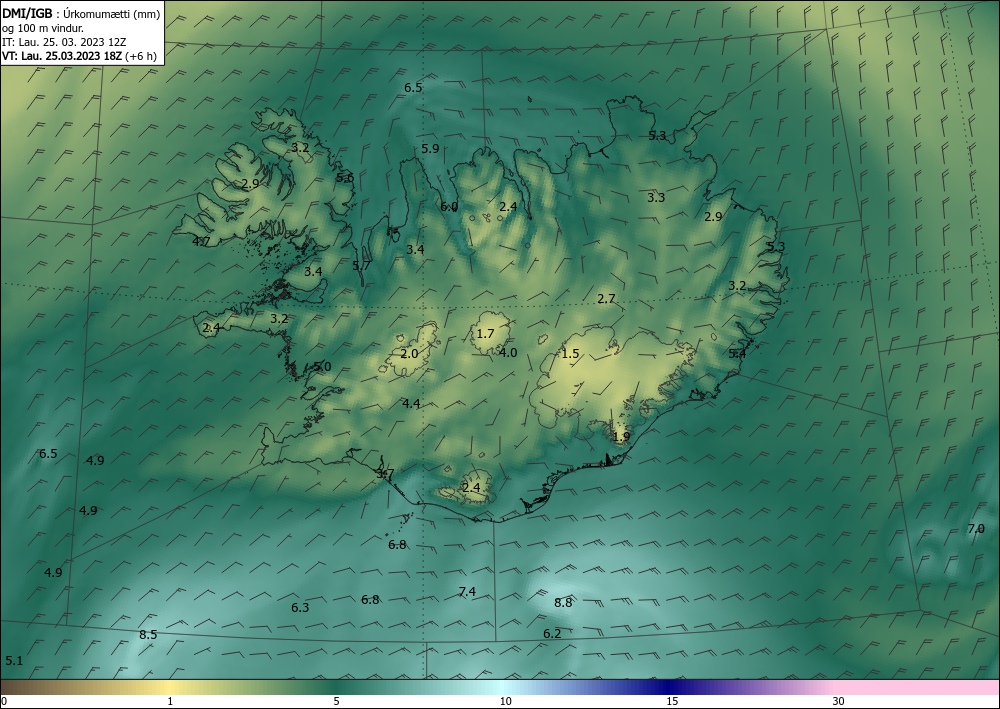Click the initial time "IT: Lau. 25. 03. 2023 12Z"

tap(64, 42)
